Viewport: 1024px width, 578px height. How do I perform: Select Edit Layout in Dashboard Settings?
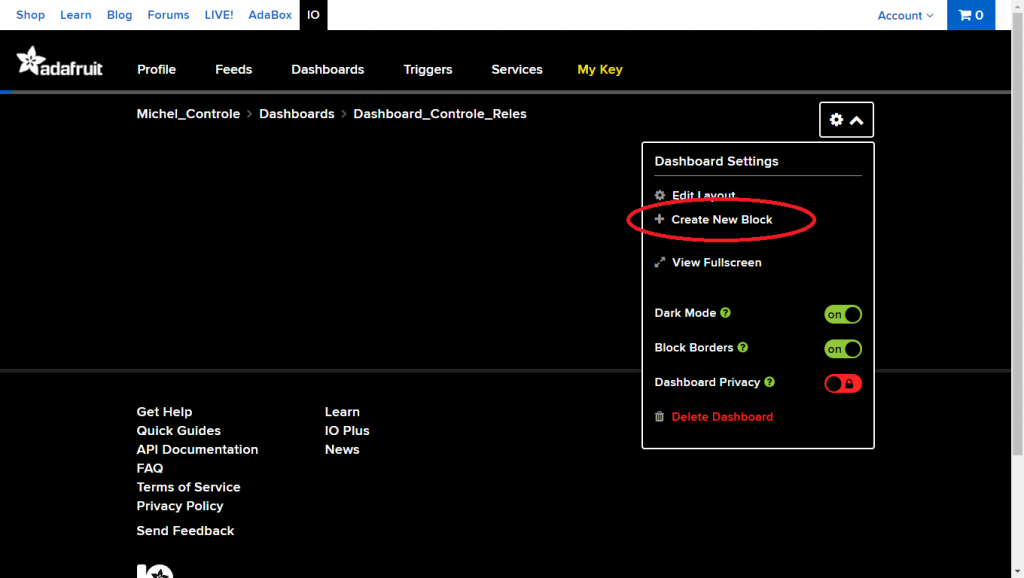click(695, 195)
